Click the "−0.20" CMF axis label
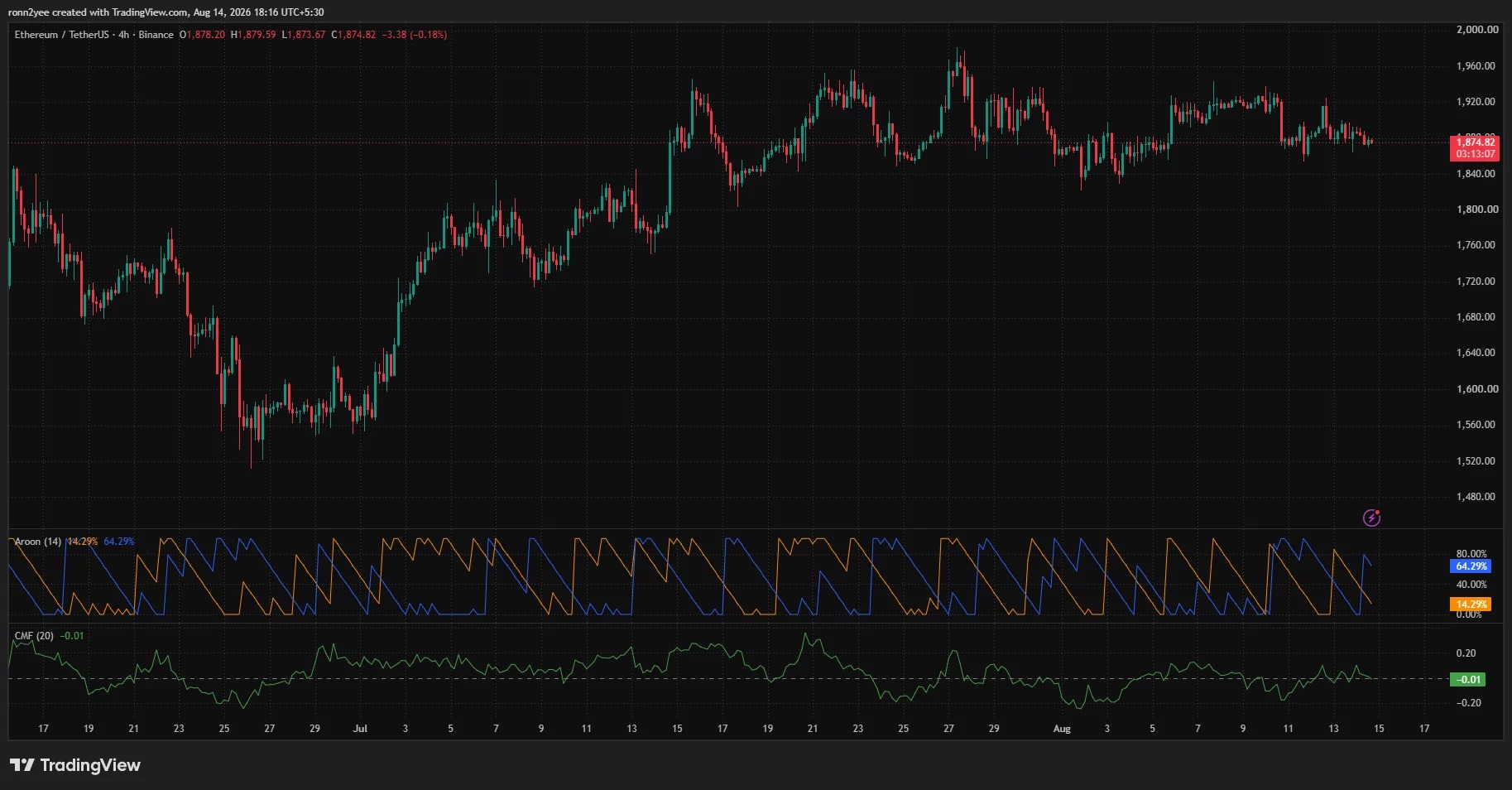1512x790 pixels. 1469,703
